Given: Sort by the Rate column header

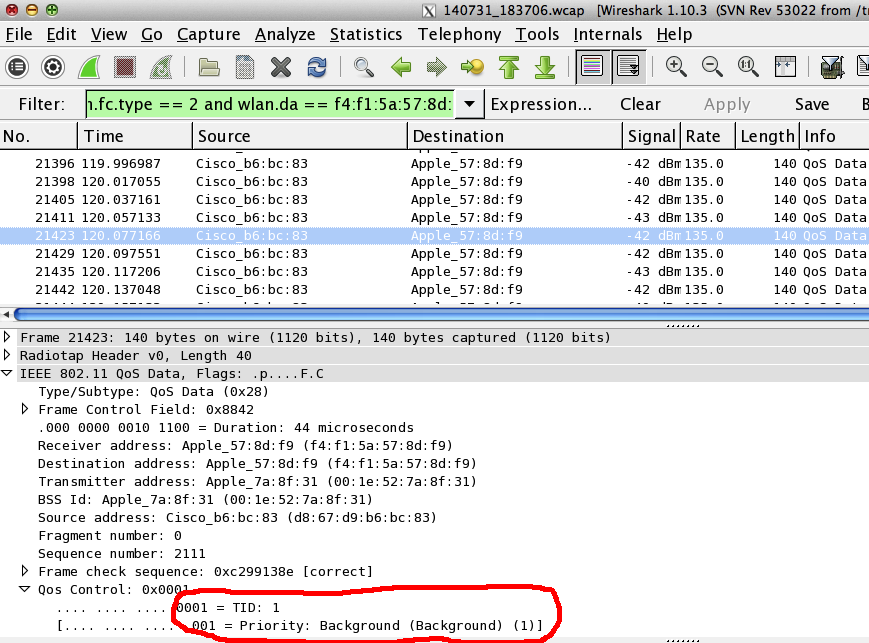Looking at the screenshot, I should click(708, 136).
